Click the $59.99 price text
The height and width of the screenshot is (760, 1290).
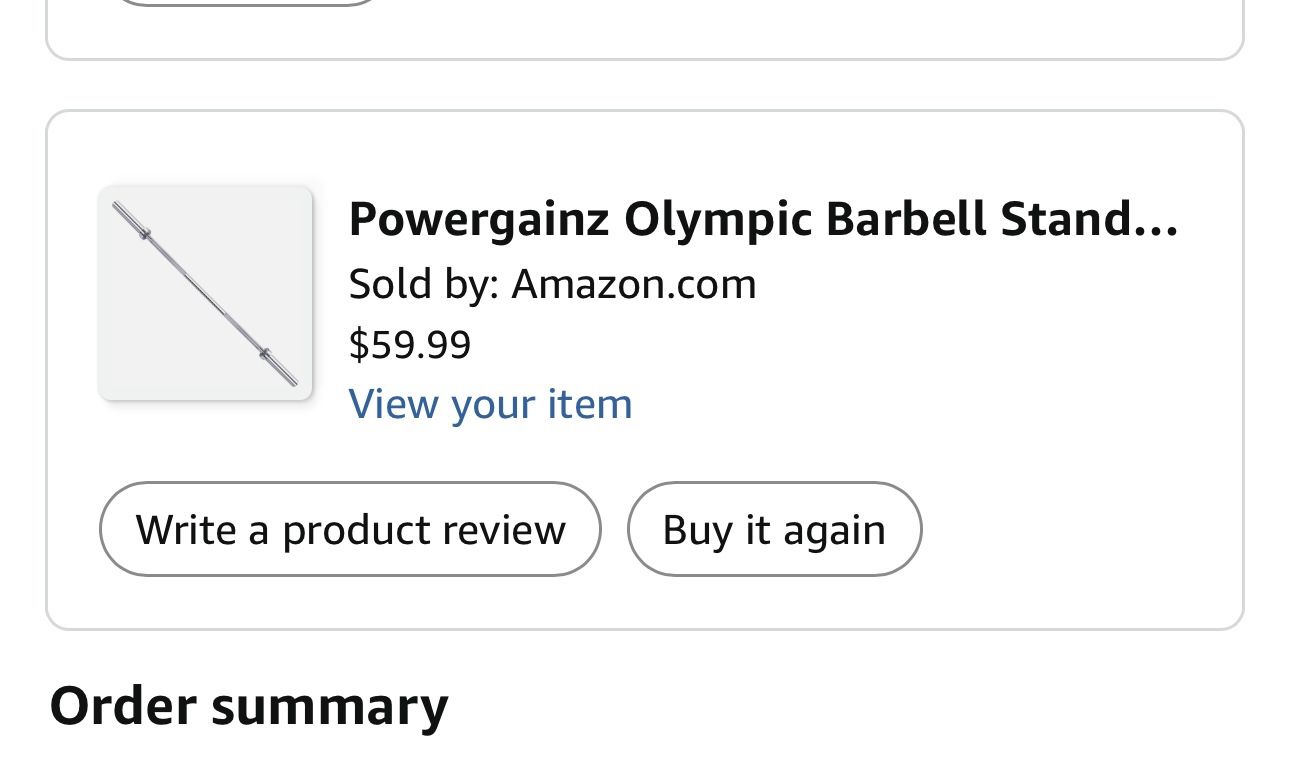[409, 345]
